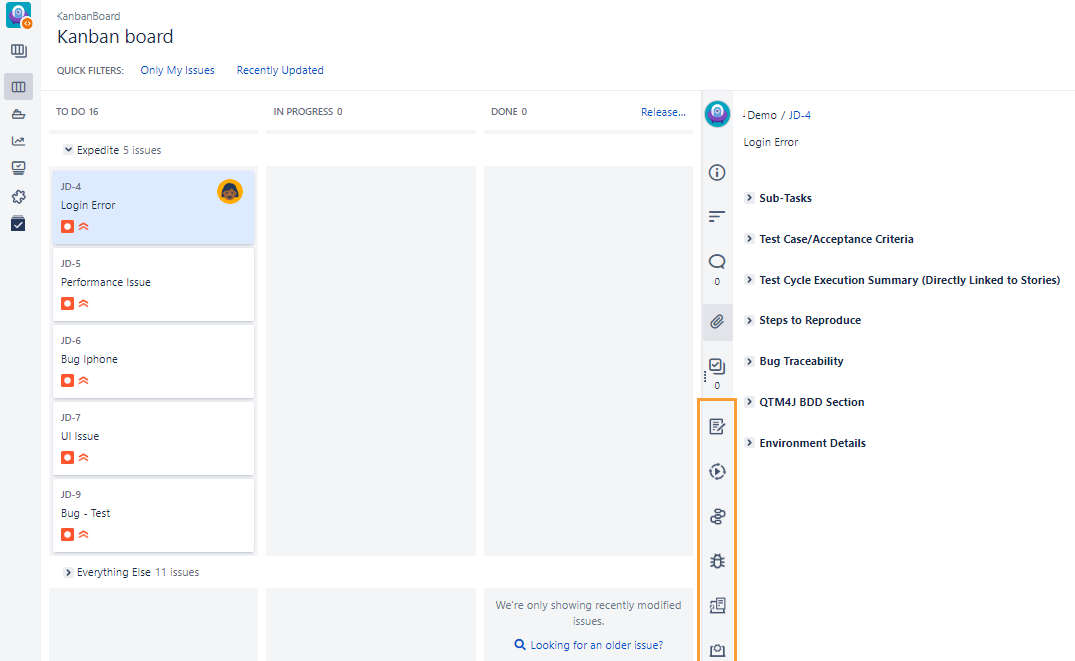Viewport: 1075px width, 661px height.
Task: Expand the Sub-Tasks section
Action: [749, 197]
